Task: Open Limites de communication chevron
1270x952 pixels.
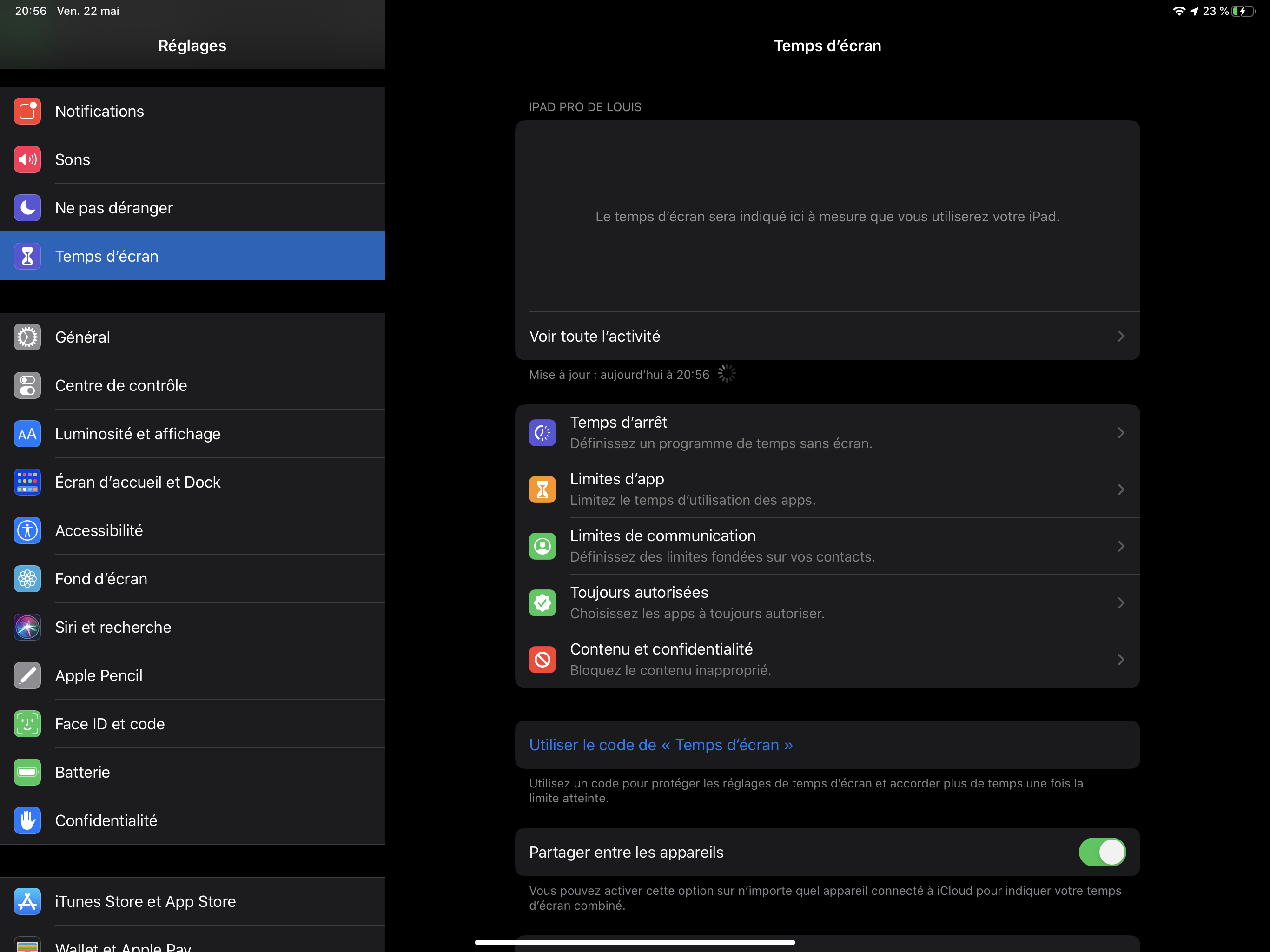Action: [x=1120, y=546]
